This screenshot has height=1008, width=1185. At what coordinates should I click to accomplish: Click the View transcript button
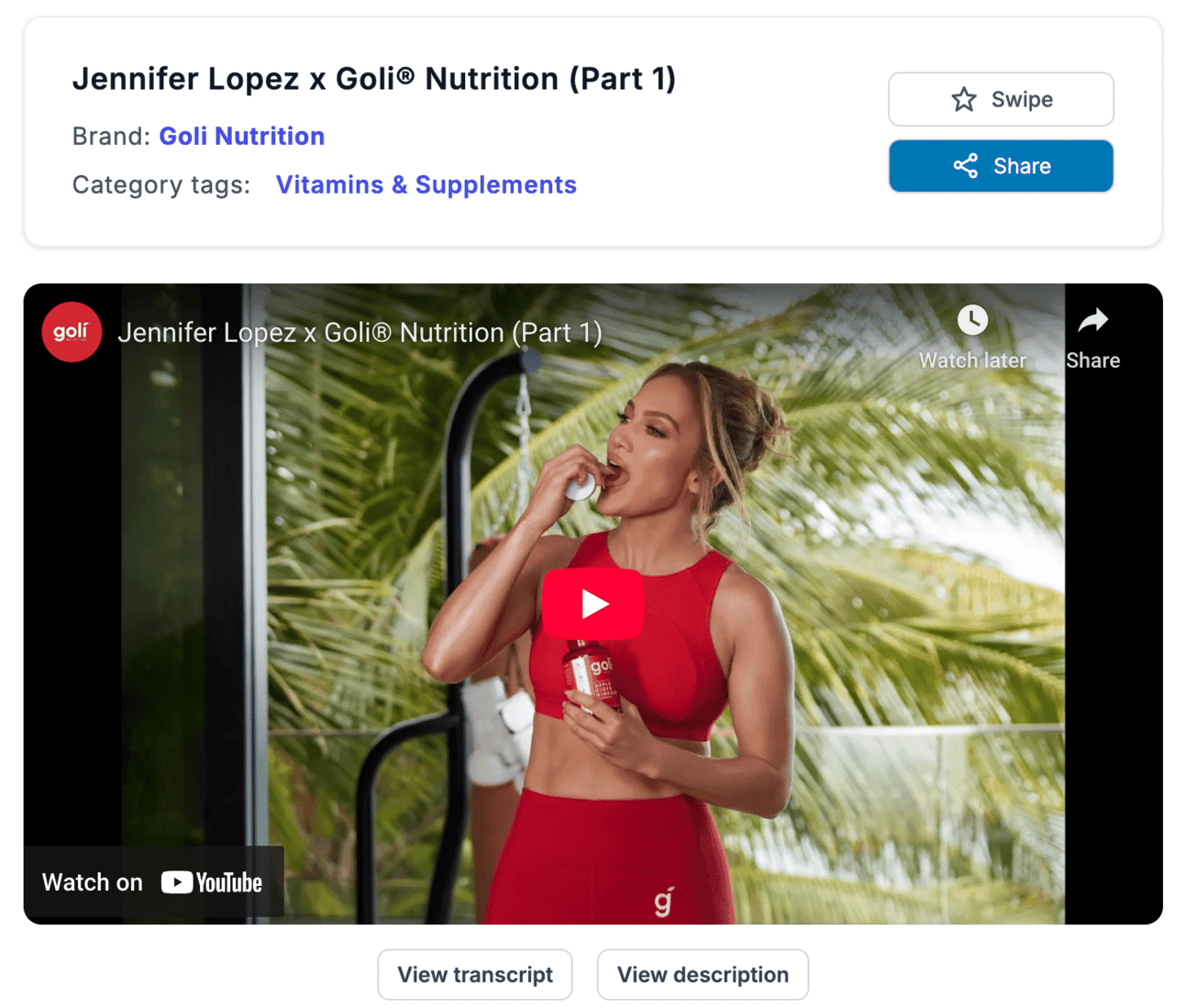pyautogui.click(x=475, y=974)
